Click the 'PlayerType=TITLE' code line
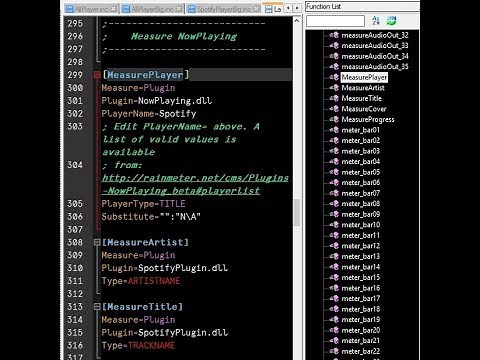Screen dimensions: 480x360 click(x=144, y=204)
